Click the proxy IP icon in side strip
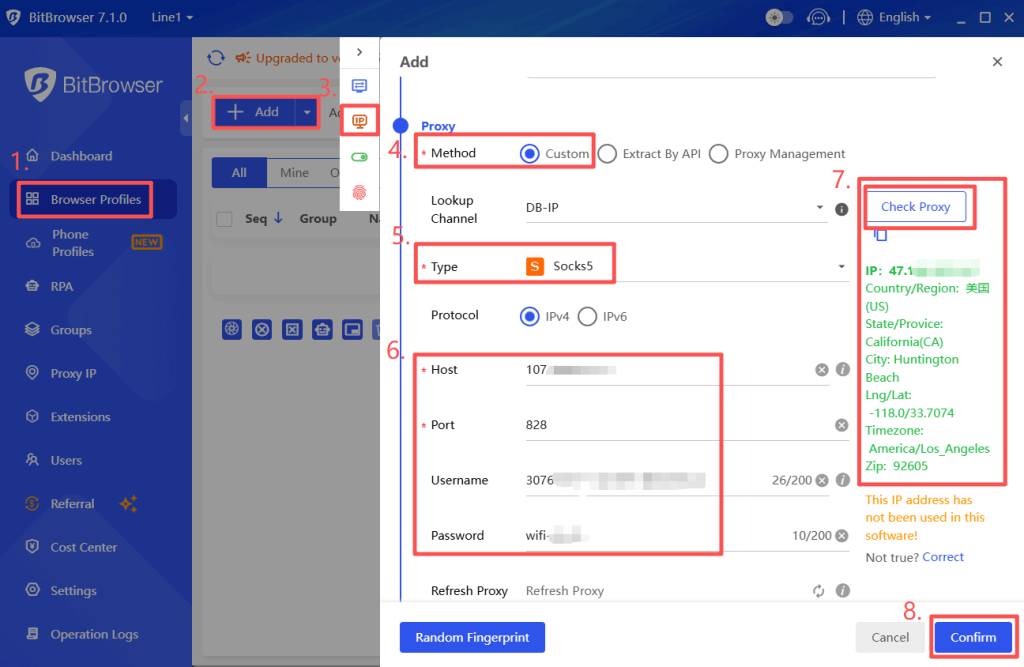Screen dimensions: 1024x667 pos(360,122)
